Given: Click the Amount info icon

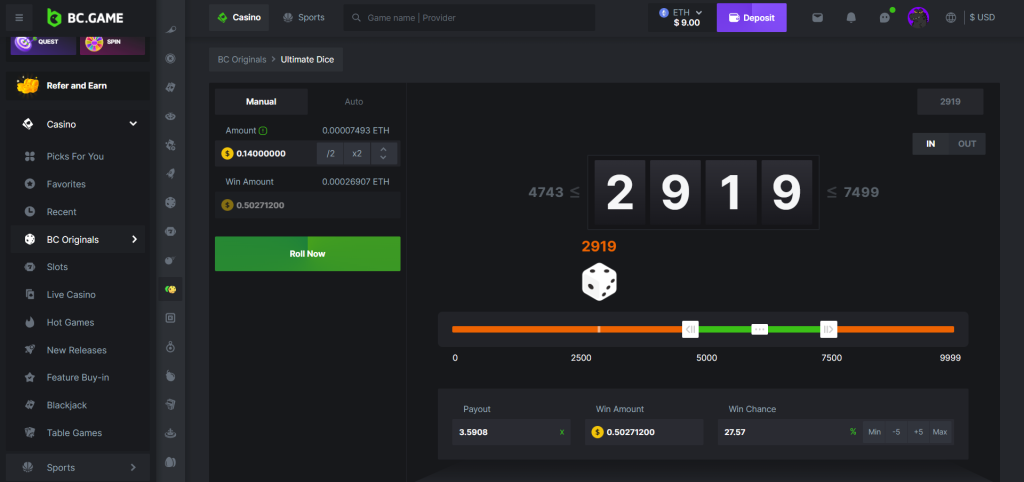Looking at the screenshot, I should pyautogui.click(x=263, y=131).
